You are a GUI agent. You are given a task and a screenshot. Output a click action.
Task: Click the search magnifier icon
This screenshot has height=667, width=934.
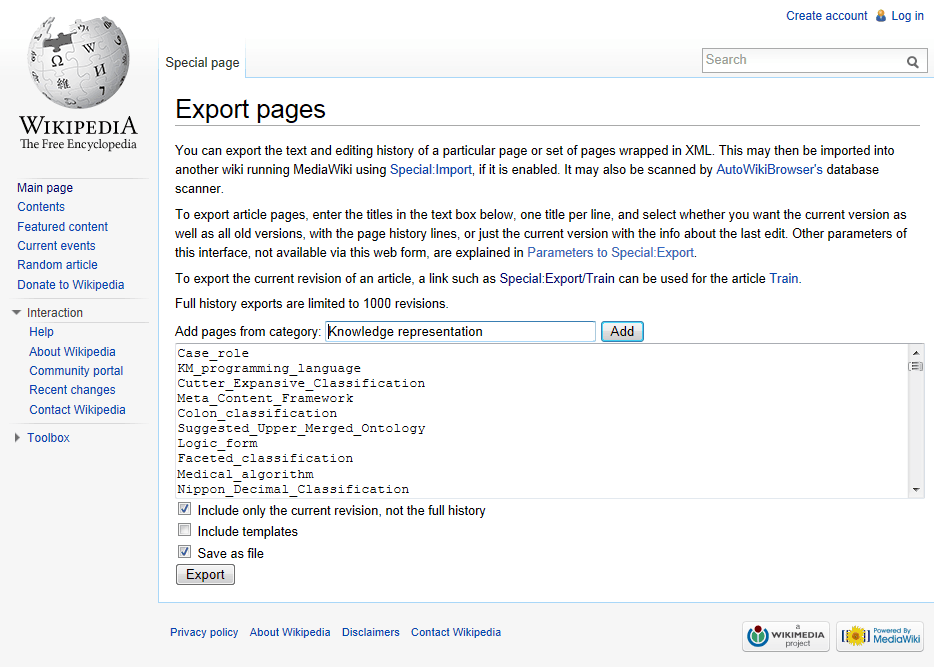[x=912, y=61]
